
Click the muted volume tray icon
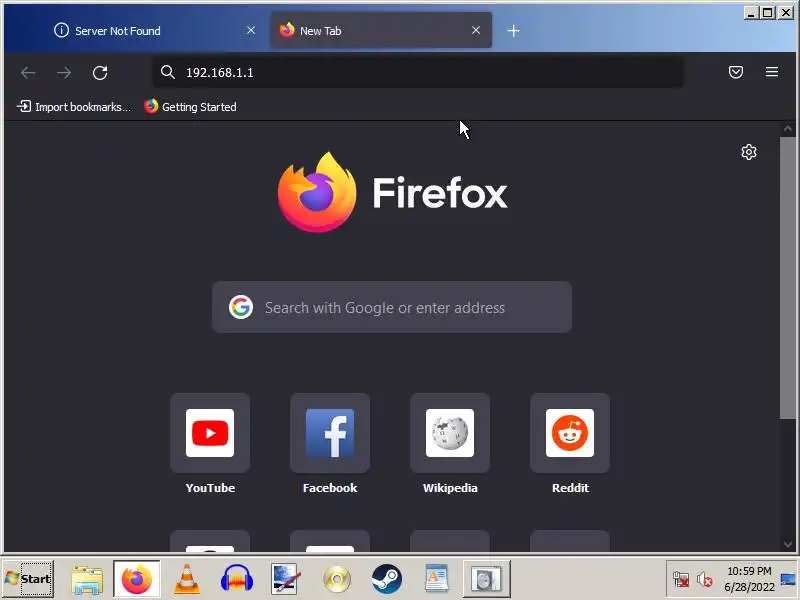(705, 580)
